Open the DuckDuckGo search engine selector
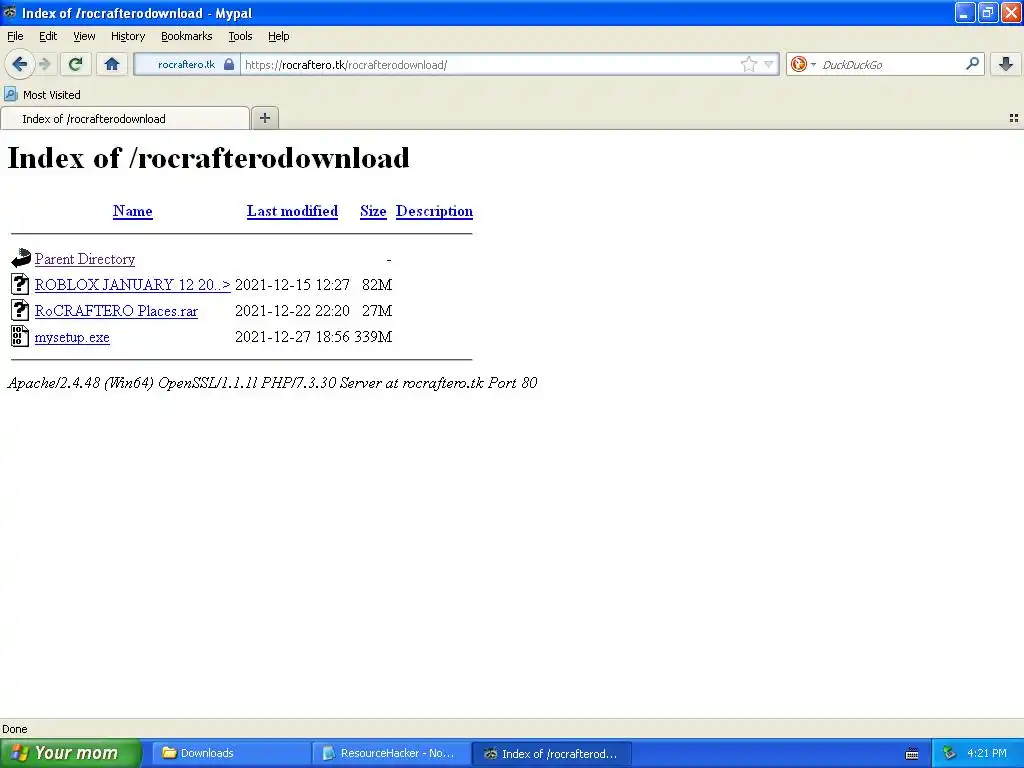 click(803, 65)
